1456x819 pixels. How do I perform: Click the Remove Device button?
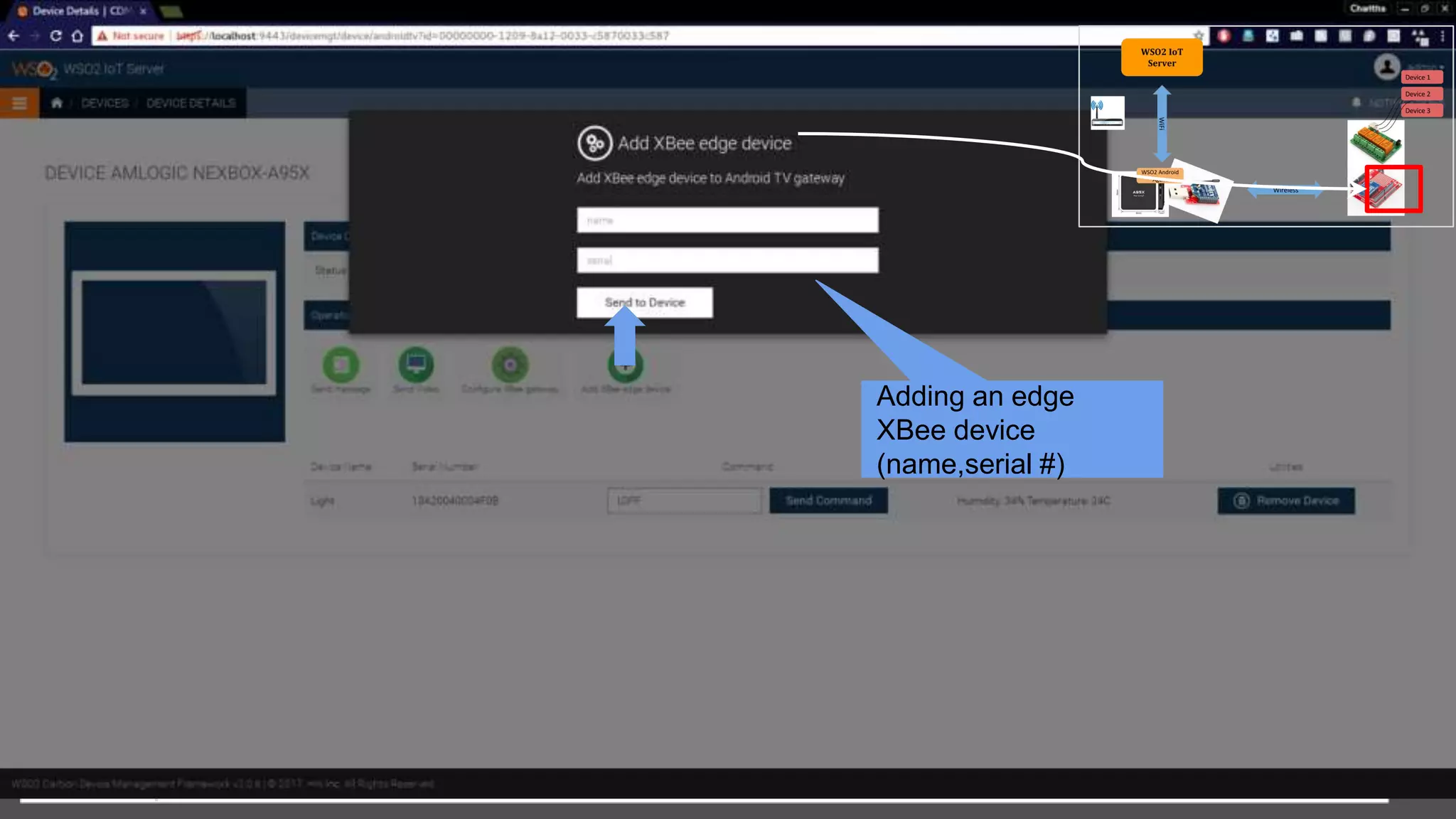(x=1286, y=500)
